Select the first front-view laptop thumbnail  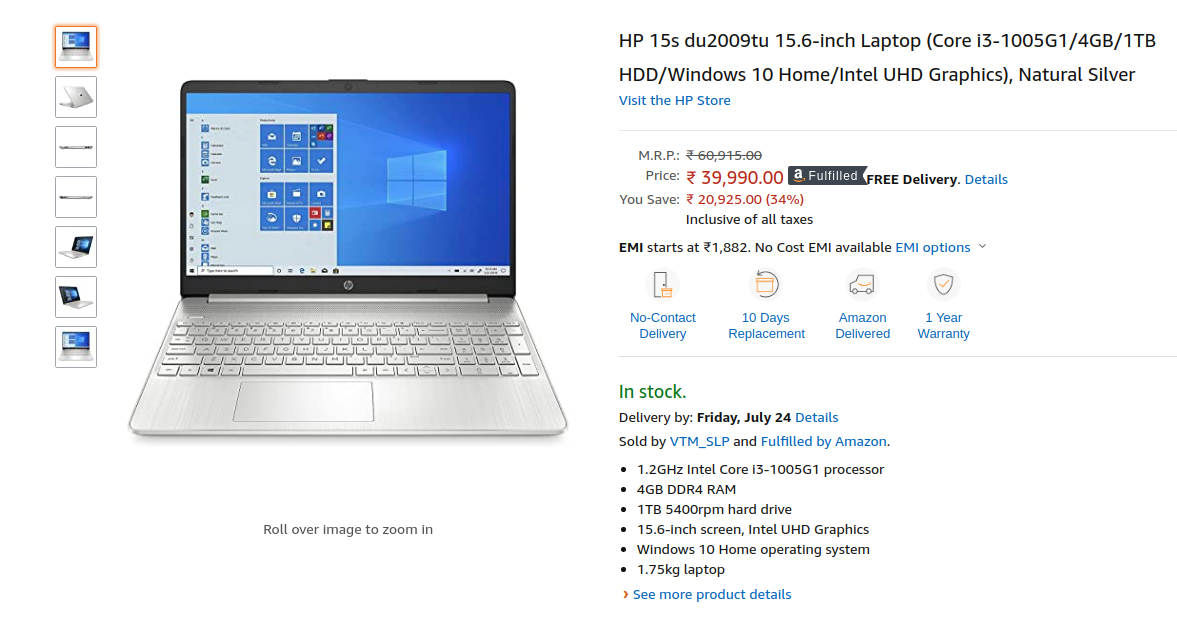(x=76, y=47)
